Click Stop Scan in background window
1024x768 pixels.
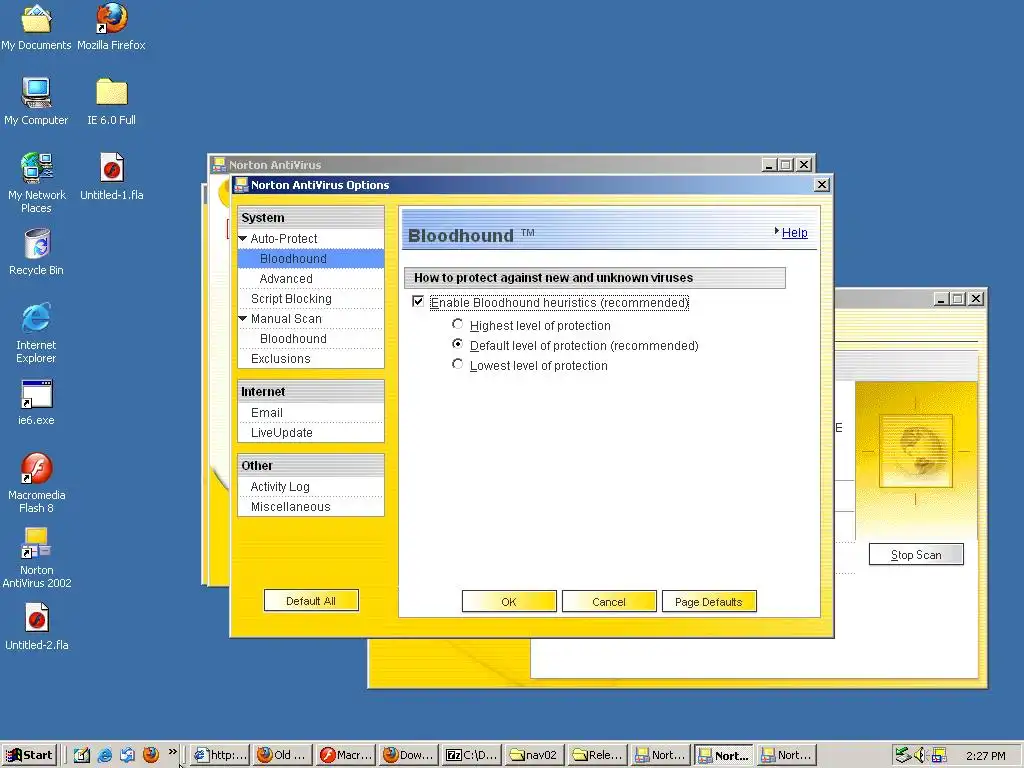click(x=916, y=554)
